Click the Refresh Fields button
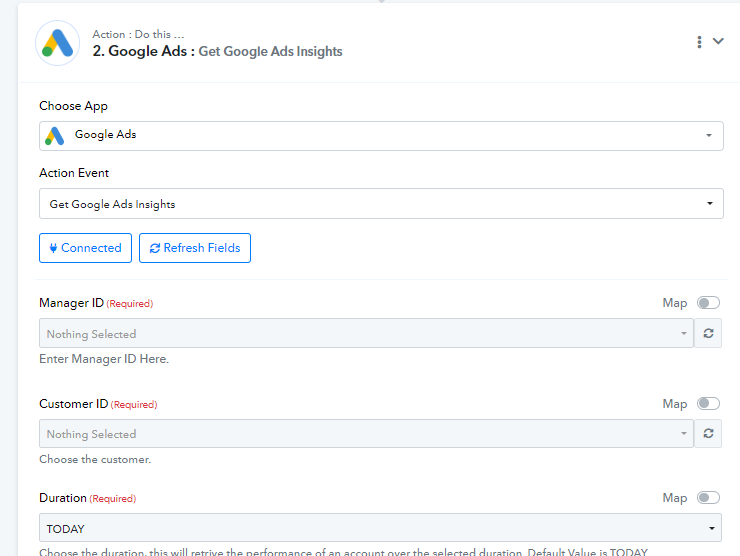 coord(195,248)
